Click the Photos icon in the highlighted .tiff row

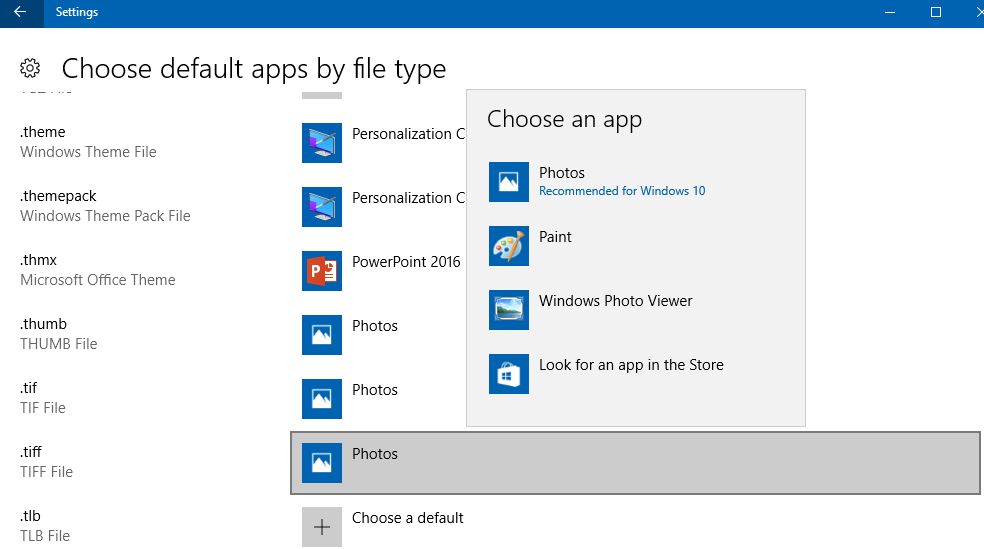(322, 463)
